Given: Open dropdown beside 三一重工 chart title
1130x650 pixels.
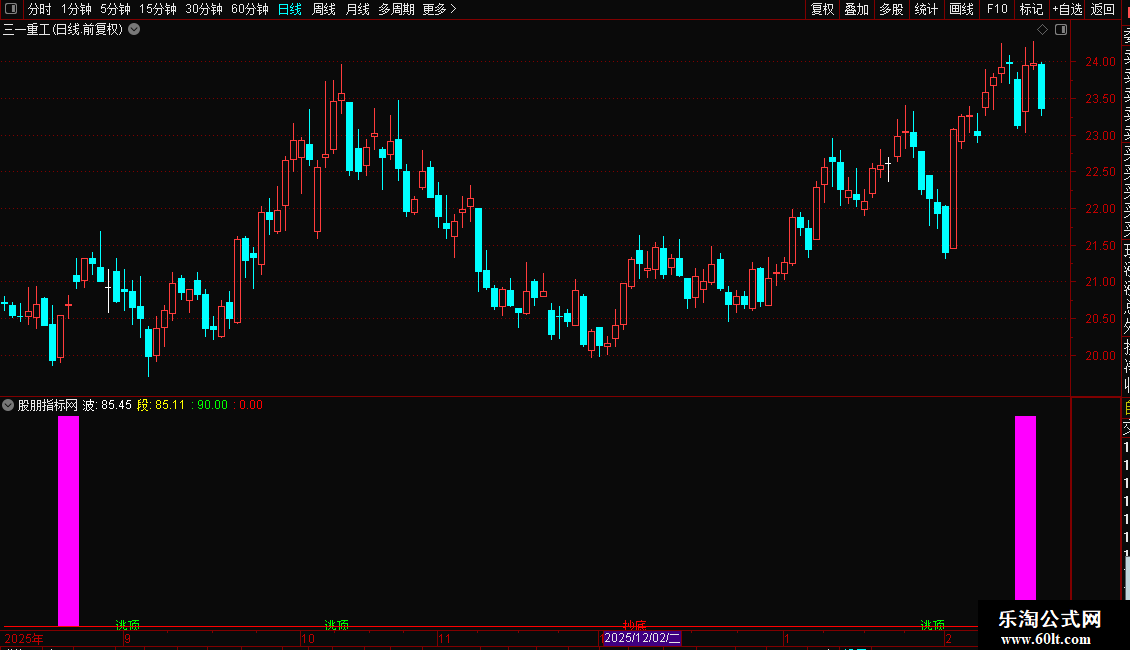Looking at the screenshot, I should [134, 30].
